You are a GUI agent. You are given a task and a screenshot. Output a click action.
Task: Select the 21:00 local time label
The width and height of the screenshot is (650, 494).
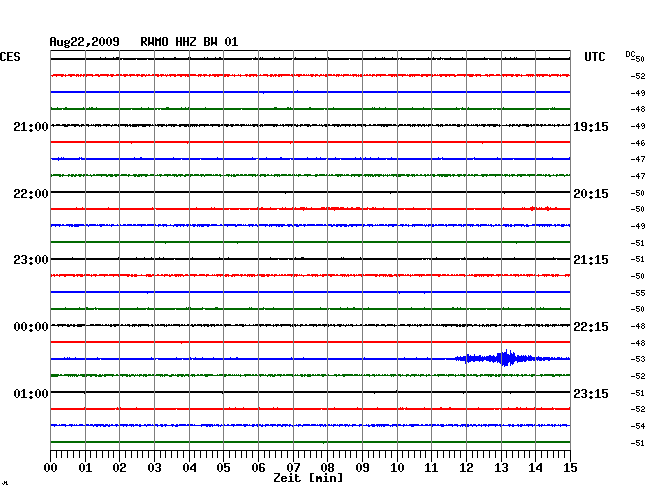pos(31,127)
